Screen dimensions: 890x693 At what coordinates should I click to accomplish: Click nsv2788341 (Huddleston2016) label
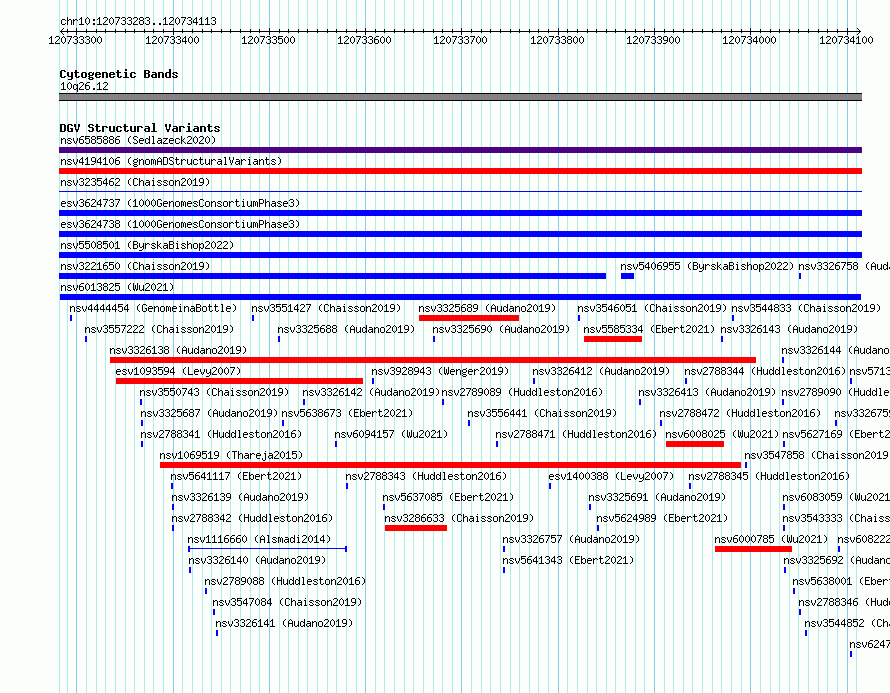coord(221,434)
